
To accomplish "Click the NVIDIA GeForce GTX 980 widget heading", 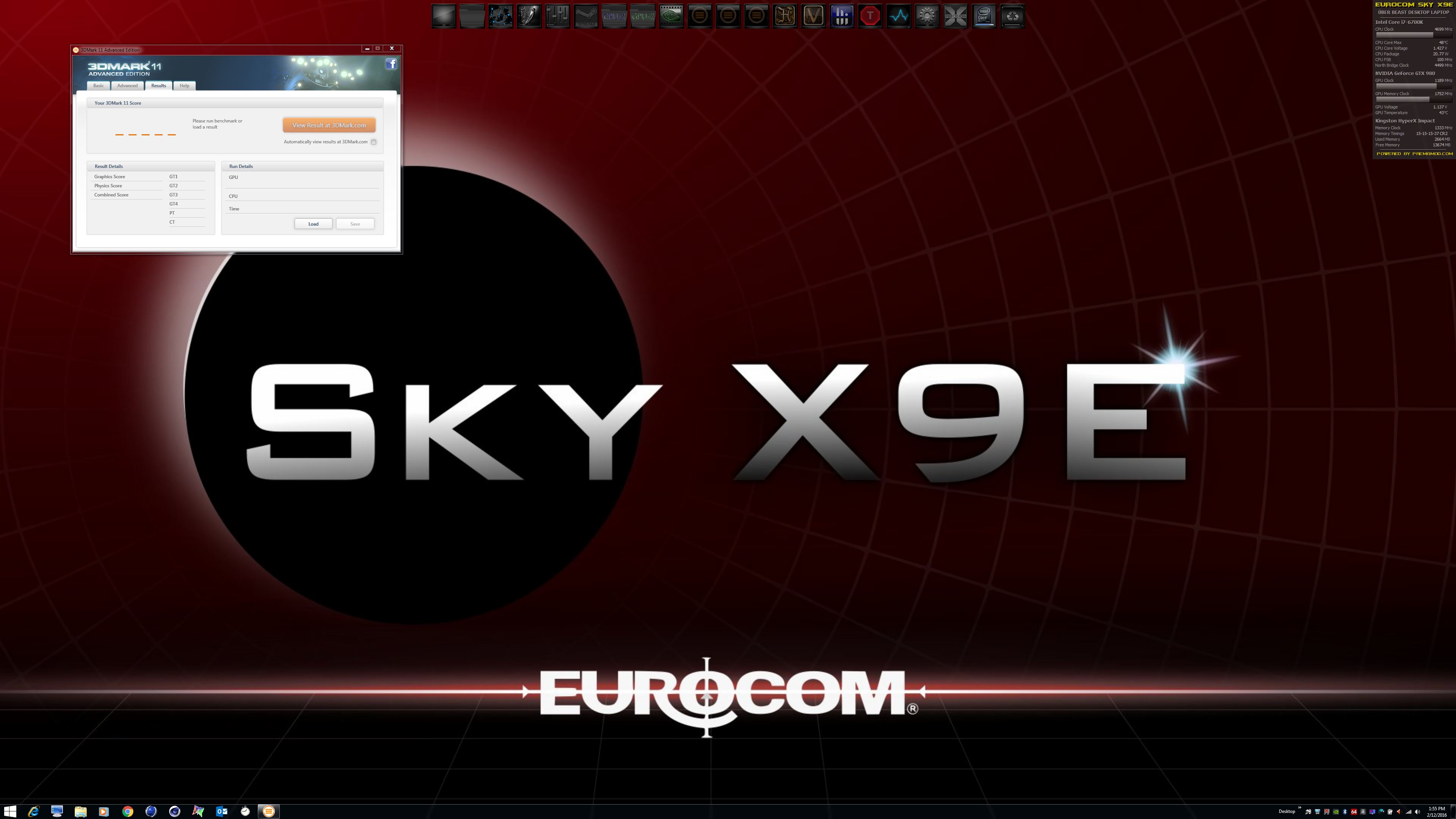I will [x=1405, y=73].
